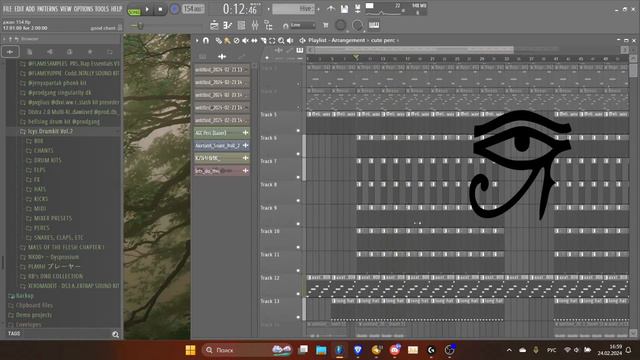Toggle mute on Track 12
This screenshot has height=360, width=640.
[298, 293]
